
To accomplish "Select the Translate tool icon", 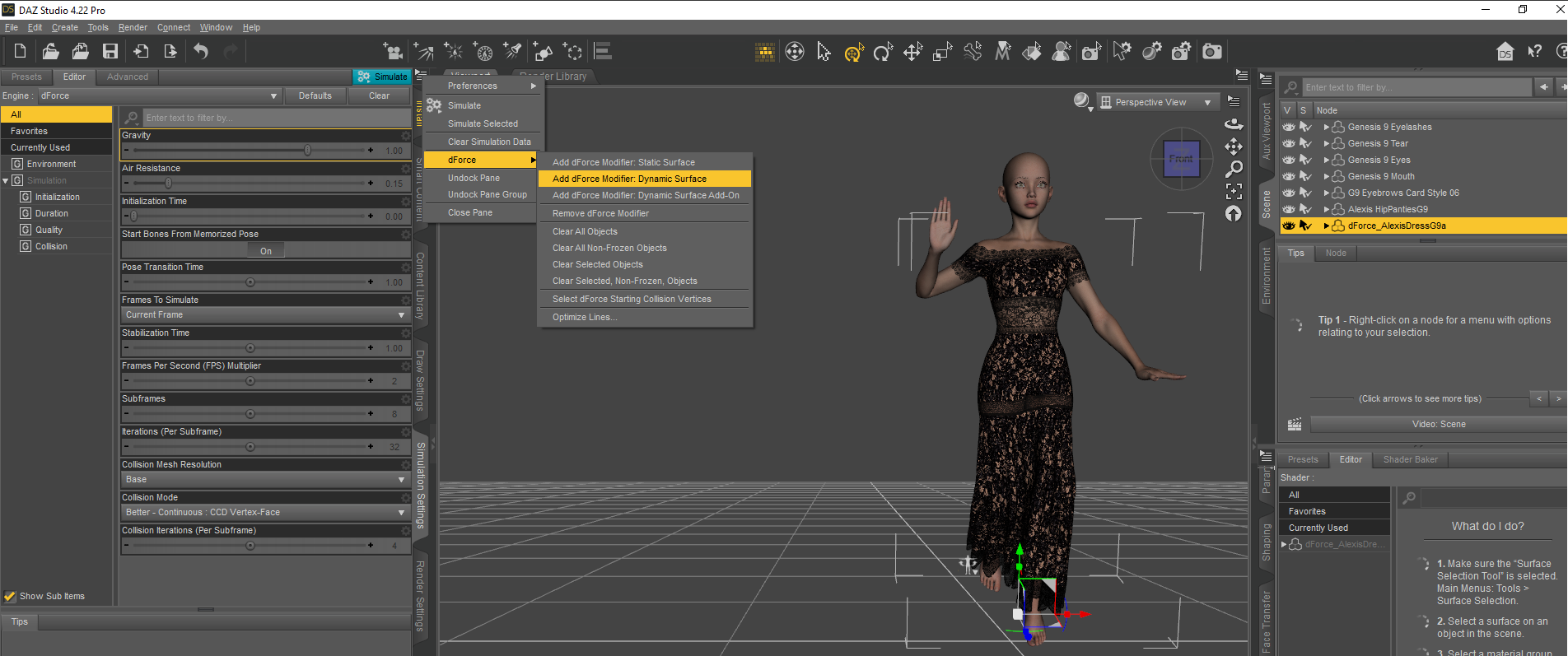I will pos(912,53).
